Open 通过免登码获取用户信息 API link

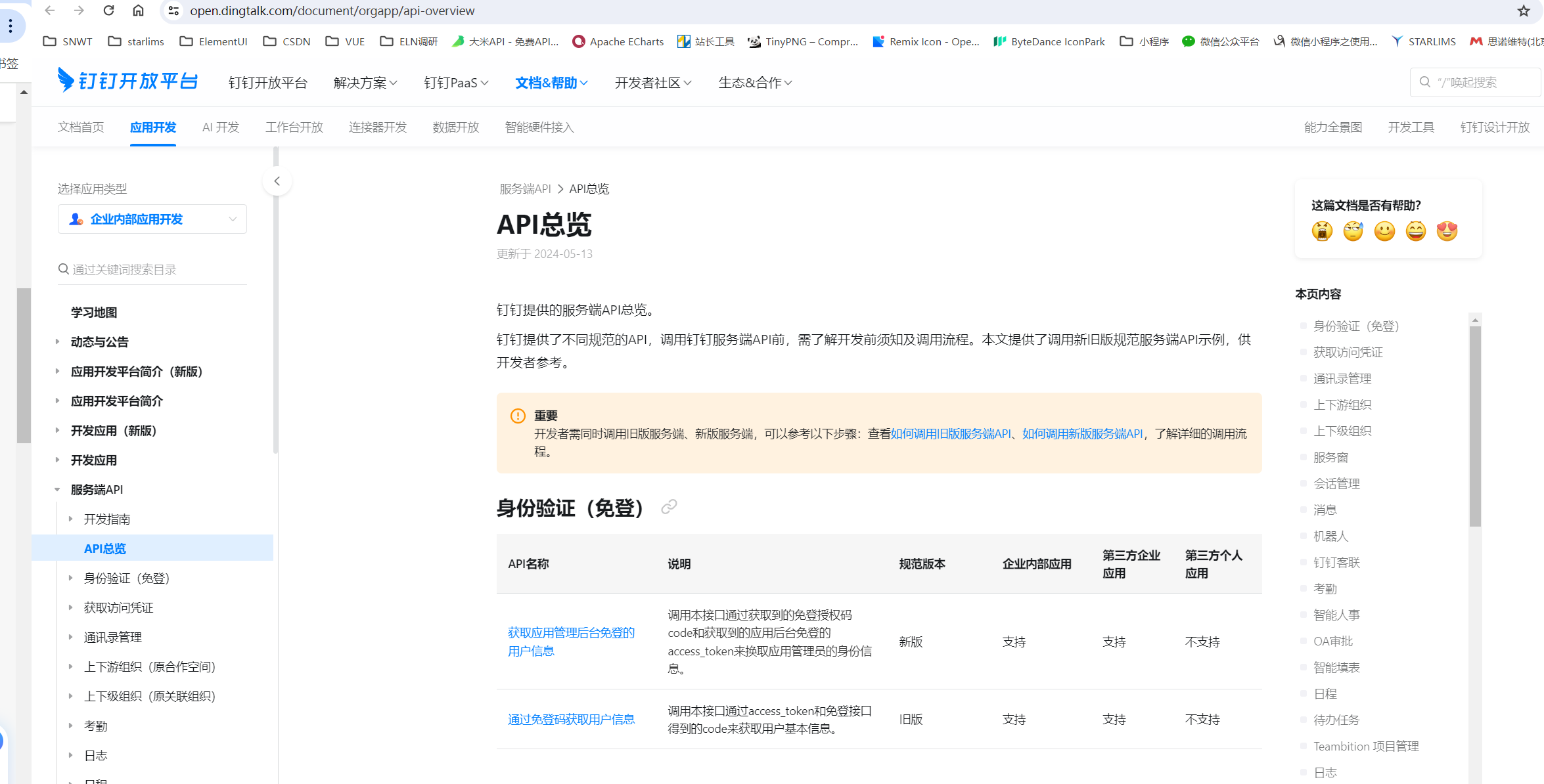click(571, 719)
